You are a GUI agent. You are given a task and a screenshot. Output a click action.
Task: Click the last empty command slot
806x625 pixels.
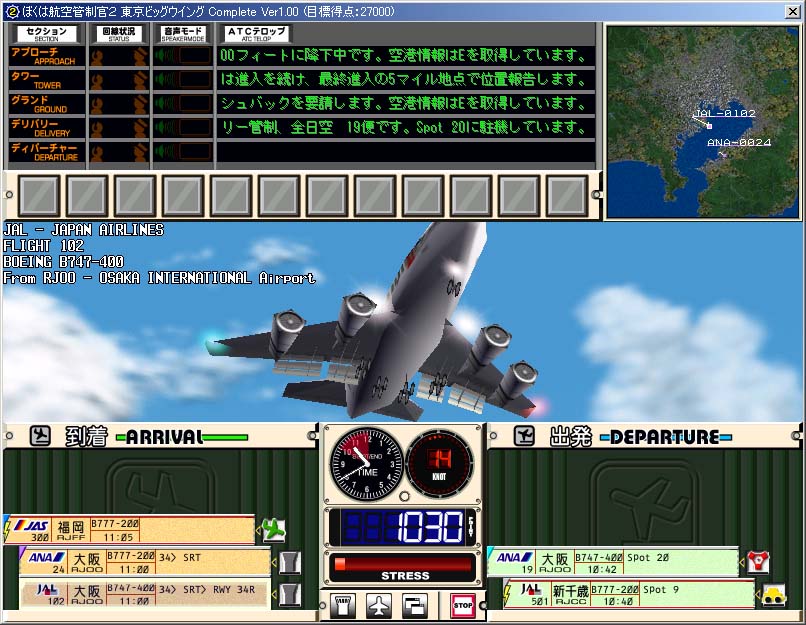point(566,195)
